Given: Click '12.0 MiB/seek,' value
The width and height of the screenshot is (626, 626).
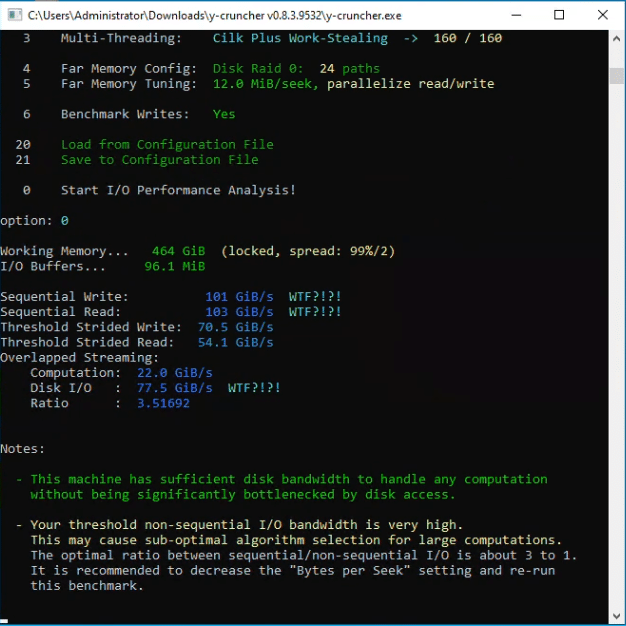Looking at the screenshot, I should [x=265, y=84].
